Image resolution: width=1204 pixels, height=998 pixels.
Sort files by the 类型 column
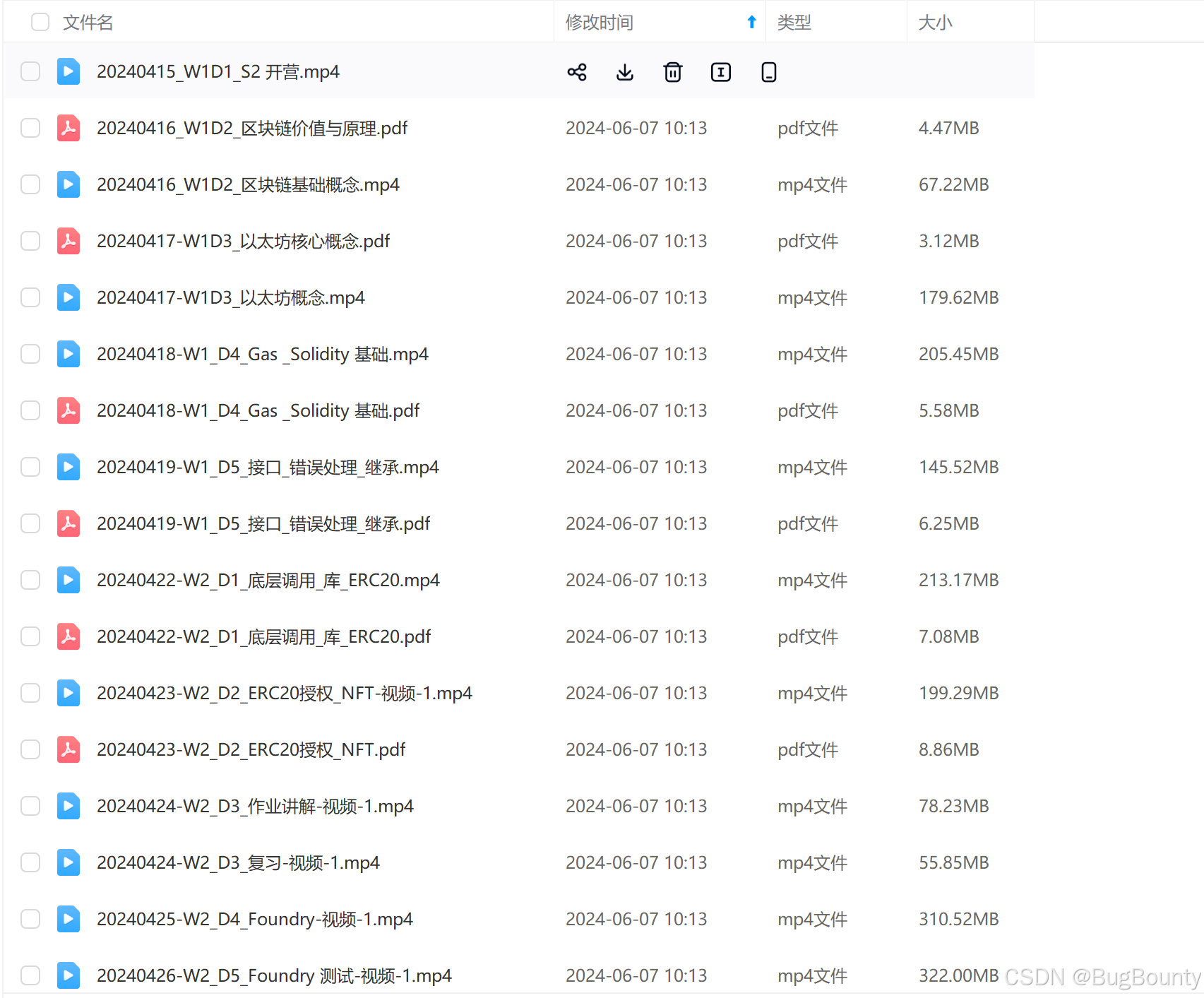pyautogui.click(x=793, y=22)
